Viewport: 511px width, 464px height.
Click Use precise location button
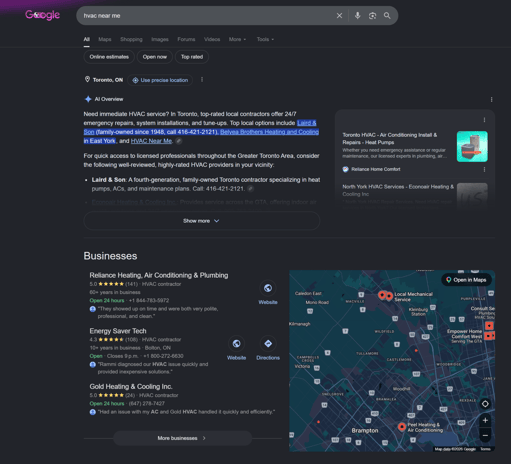tap(160, 80)
